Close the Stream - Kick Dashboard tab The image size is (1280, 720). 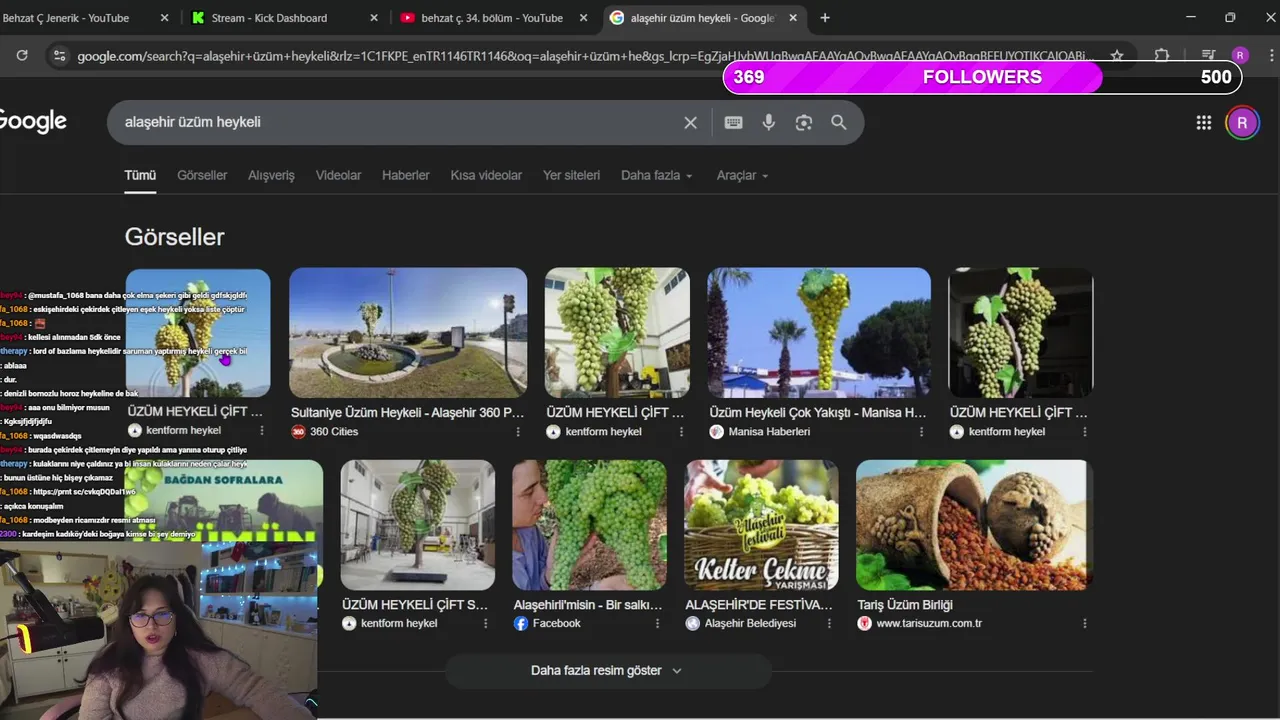pos(374,18)
